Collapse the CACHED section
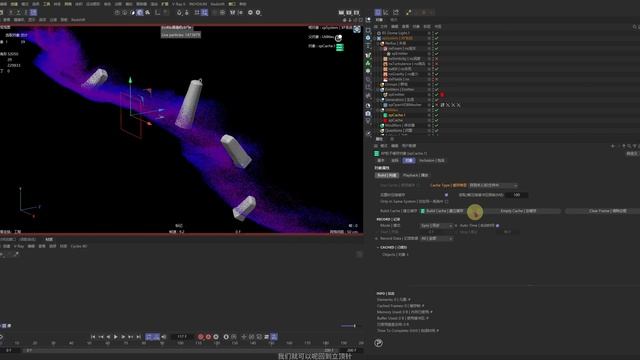The width and height of the screenshot is (640, 360). 378,247
